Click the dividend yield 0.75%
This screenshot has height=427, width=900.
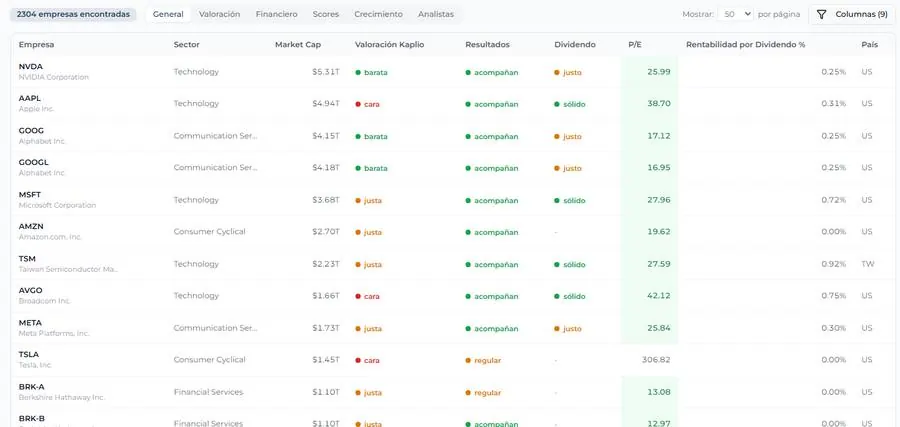click(833, 296)
